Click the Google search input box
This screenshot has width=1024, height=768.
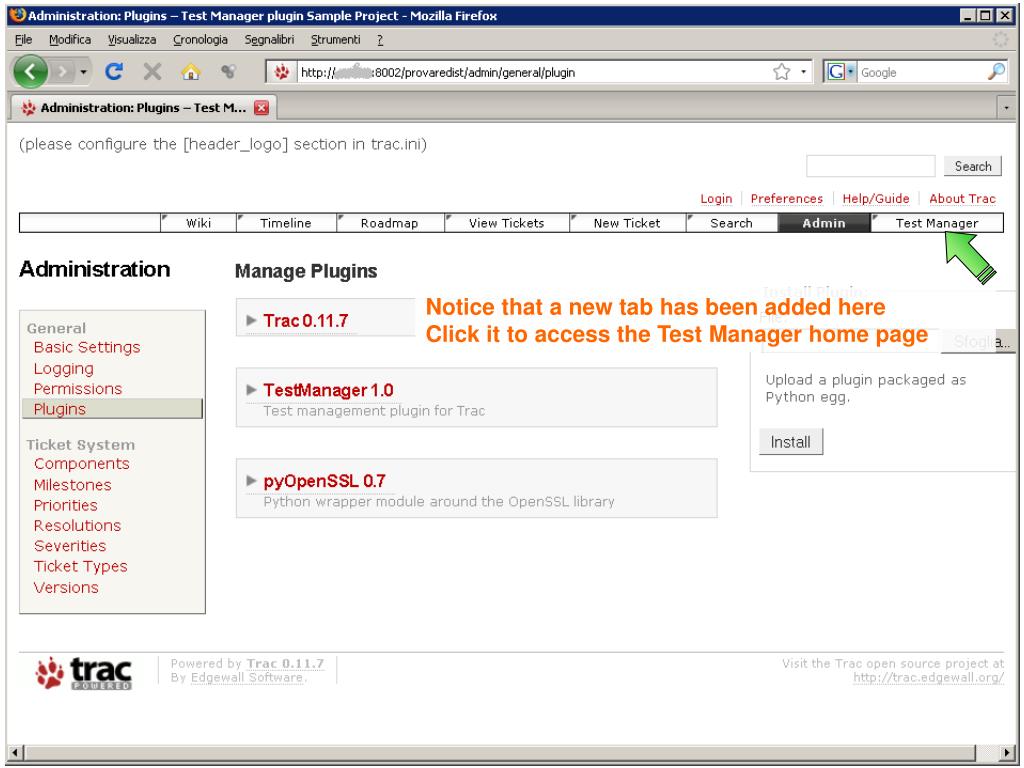(x=921, y=72)
